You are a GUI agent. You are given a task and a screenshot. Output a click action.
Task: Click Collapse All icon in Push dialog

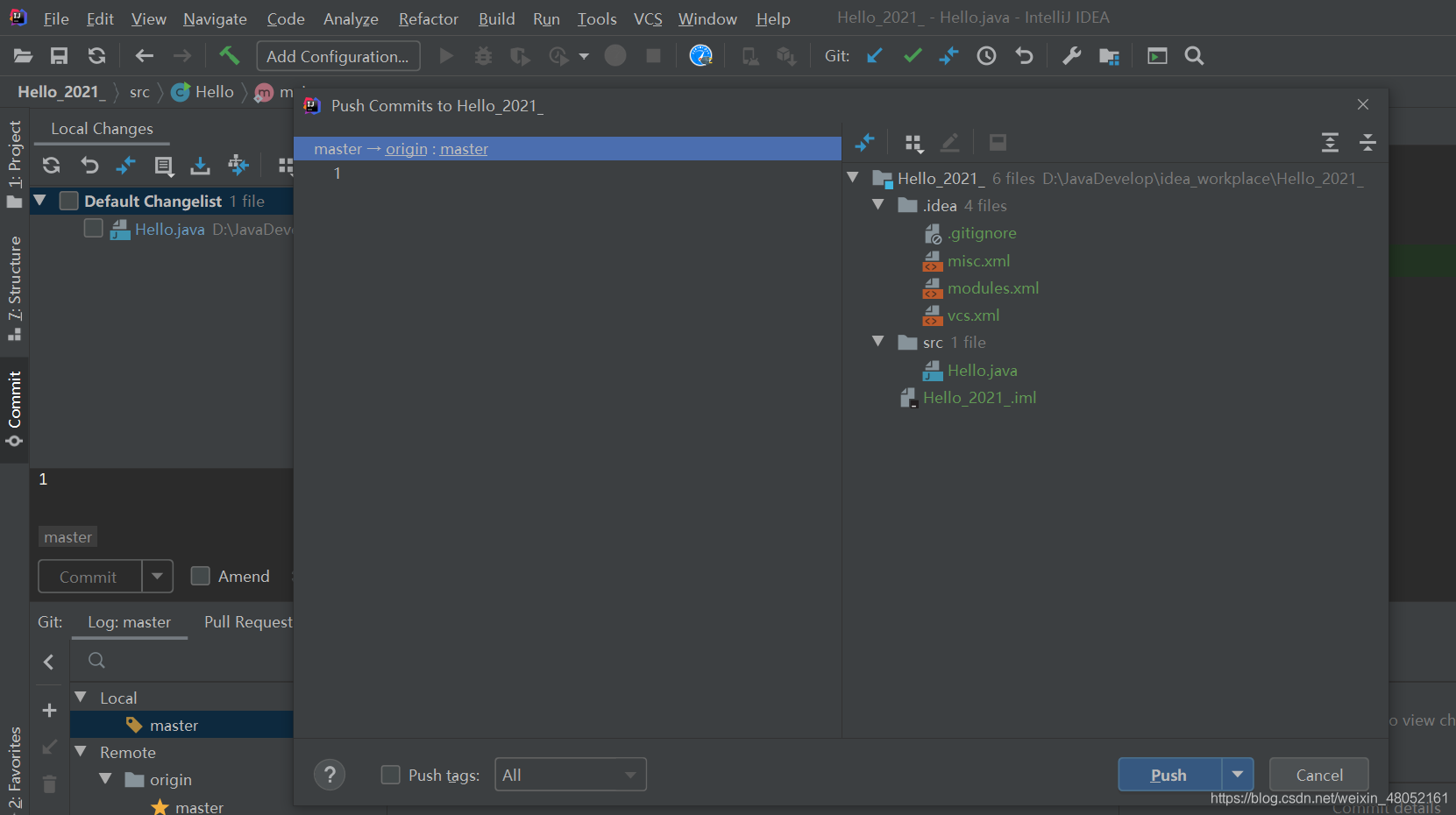(x=1367, y=142)
